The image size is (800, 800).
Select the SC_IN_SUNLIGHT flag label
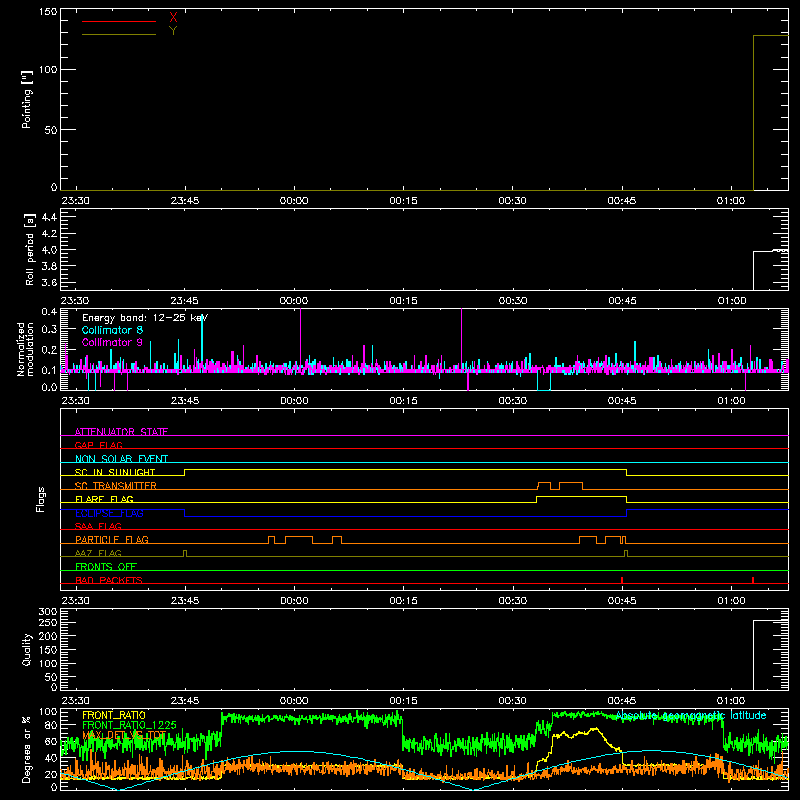(115, 472)
